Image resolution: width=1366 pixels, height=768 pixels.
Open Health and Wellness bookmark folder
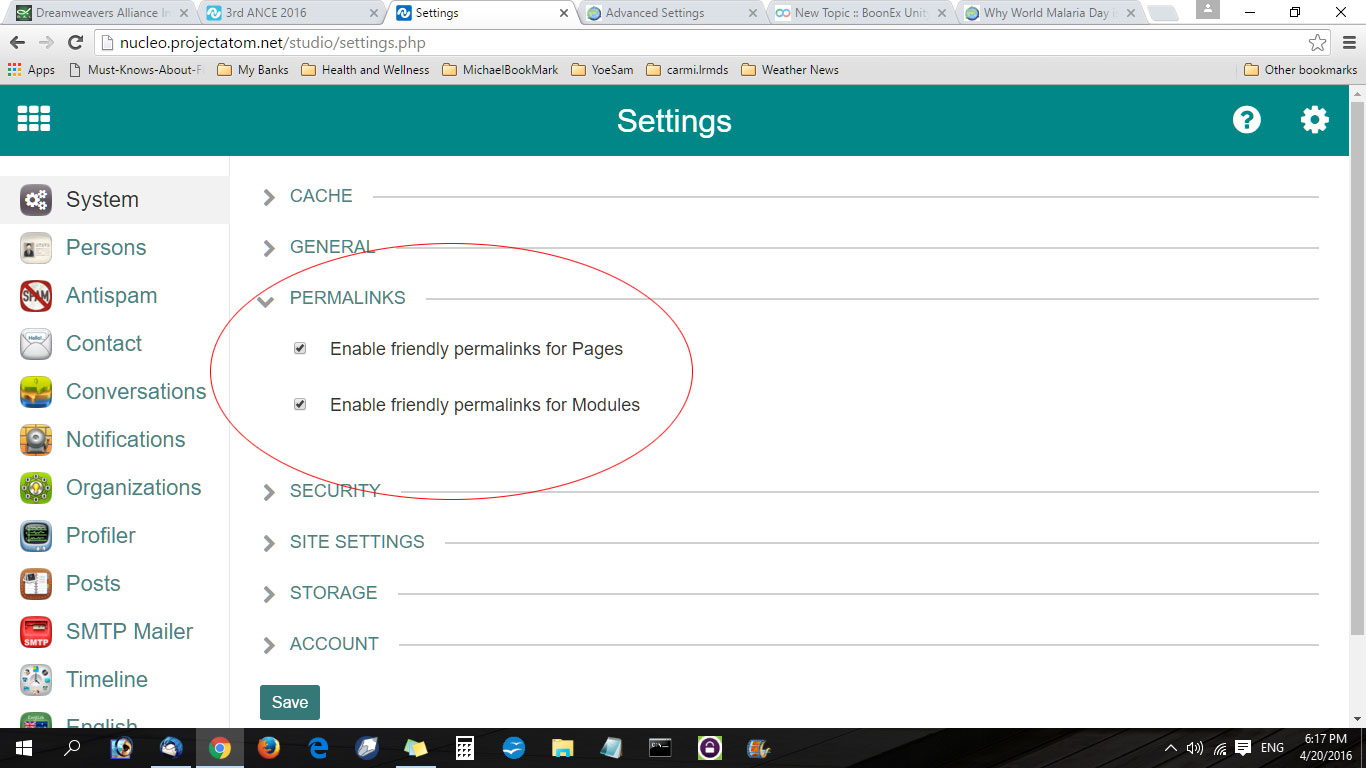coord(365,70)
